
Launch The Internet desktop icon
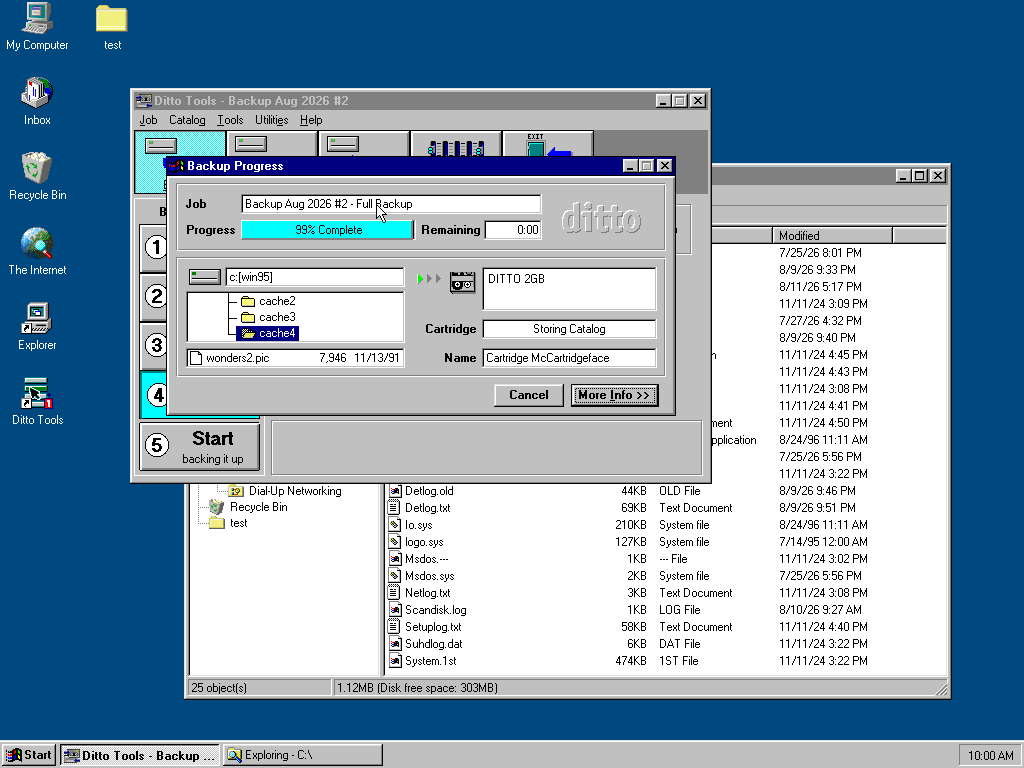tap(37, 251)
